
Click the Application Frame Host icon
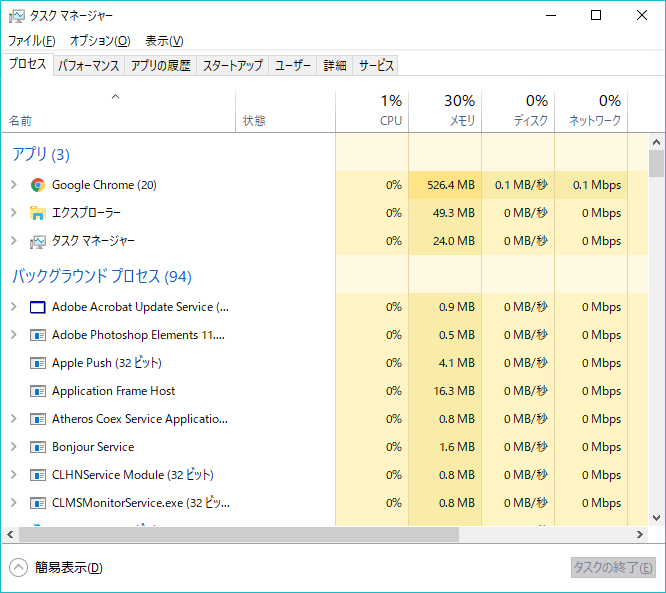pyautogui.click(x=38, y=391)
